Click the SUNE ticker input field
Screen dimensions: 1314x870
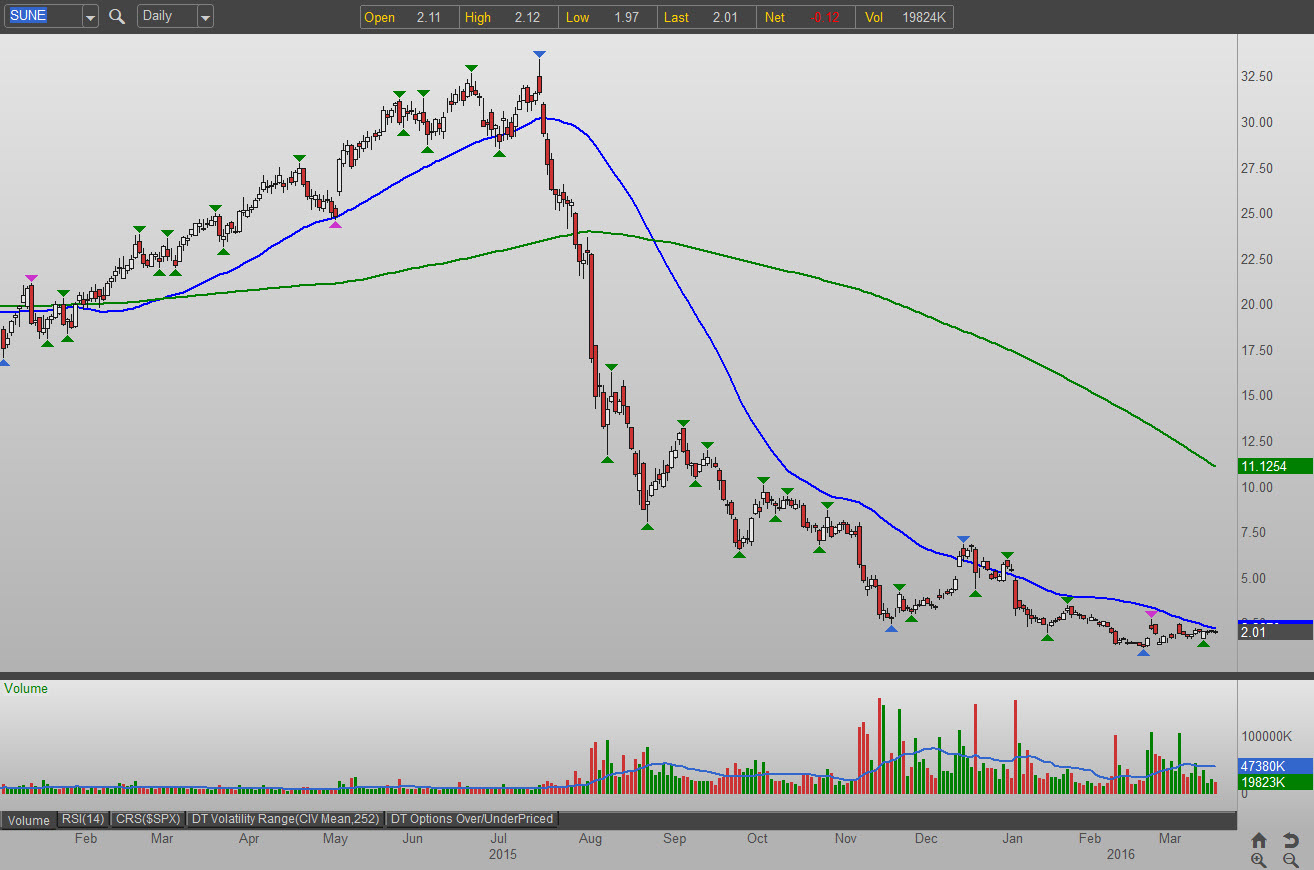pyautogui.click(x=43, y=17)
